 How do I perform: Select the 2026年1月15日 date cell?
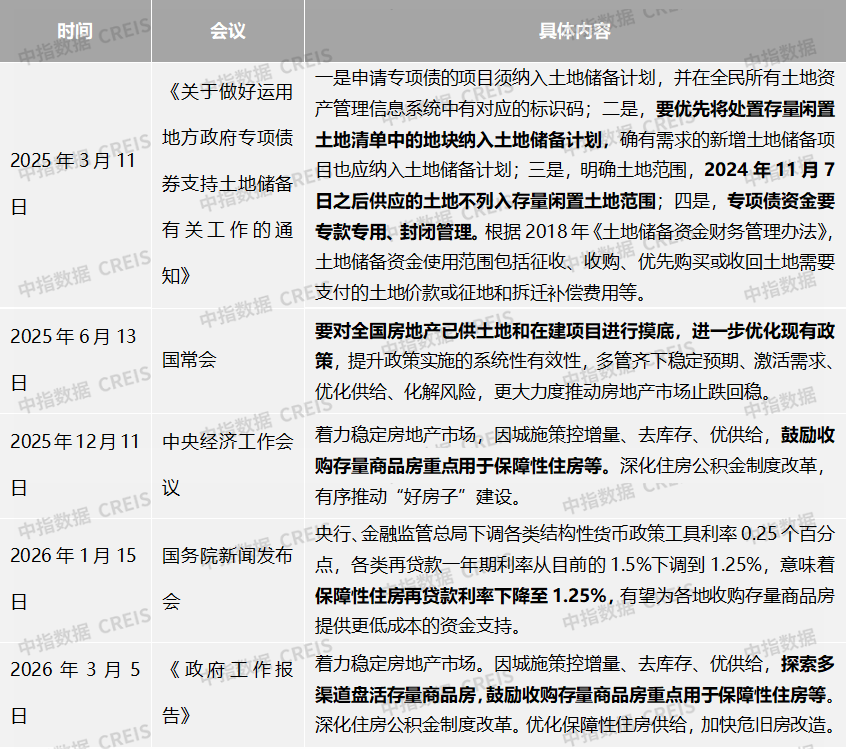73,578
